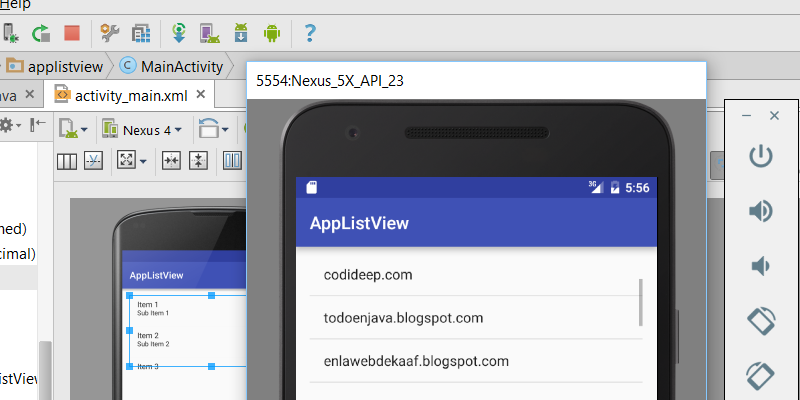Click the Sync Project with Gradle icon
The height and width of the screenshot is (400, 800).
178,34
